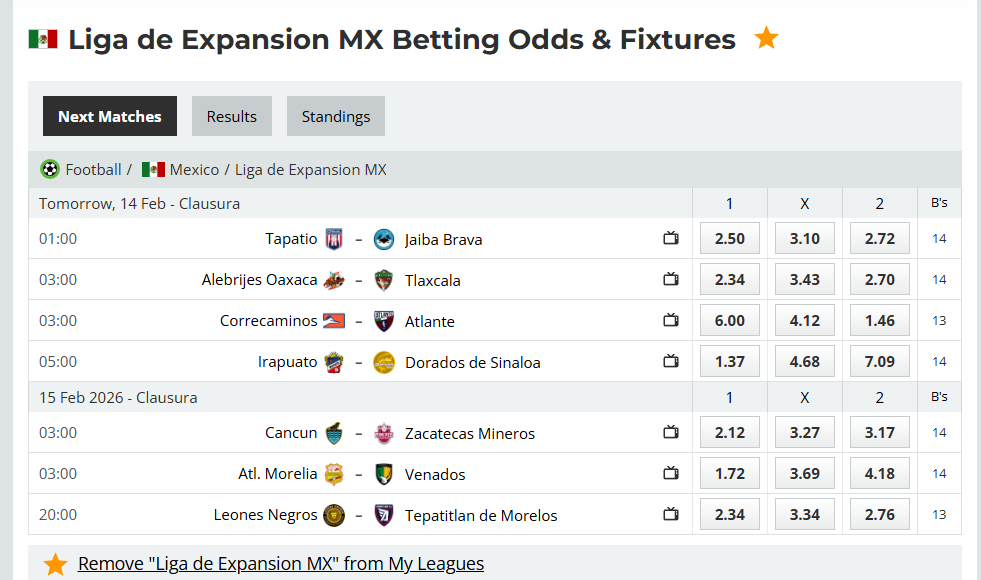Expand the B's column for the Cancun match
The height and width of the screenshot is (580, 981).
(x=939, y=432)
